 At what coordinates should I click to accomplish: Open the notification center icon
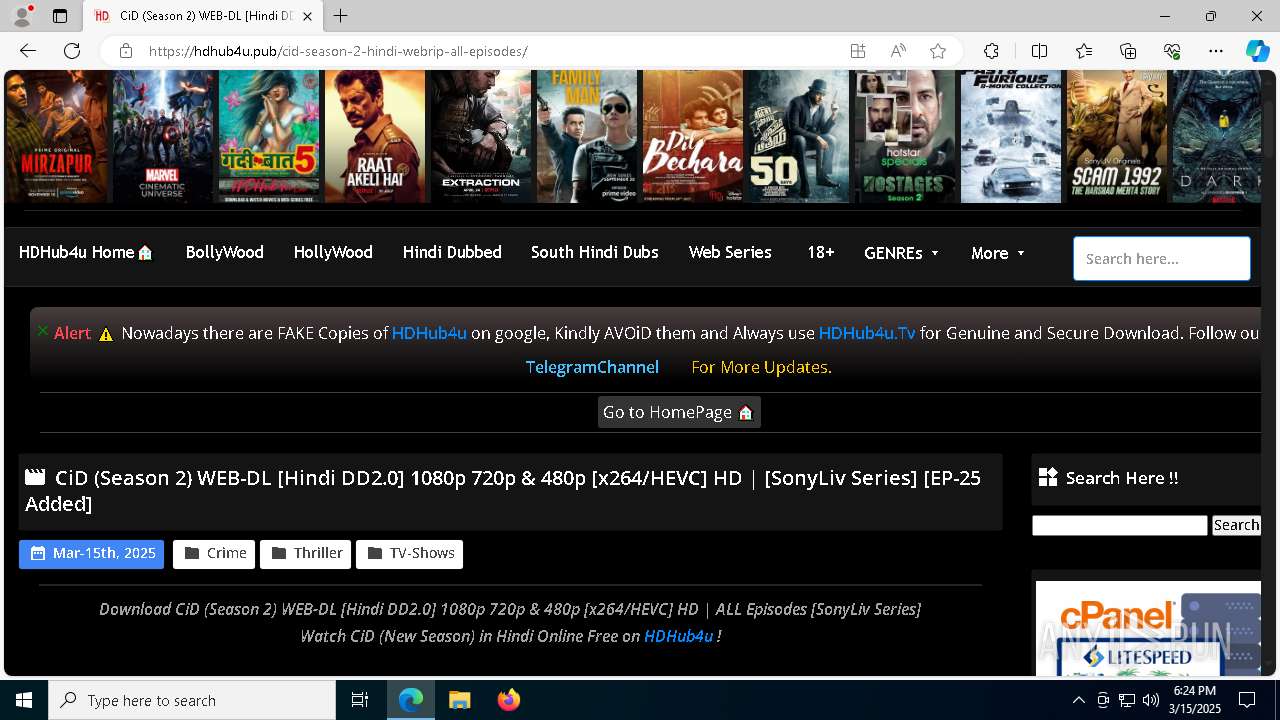[1247, 700]
